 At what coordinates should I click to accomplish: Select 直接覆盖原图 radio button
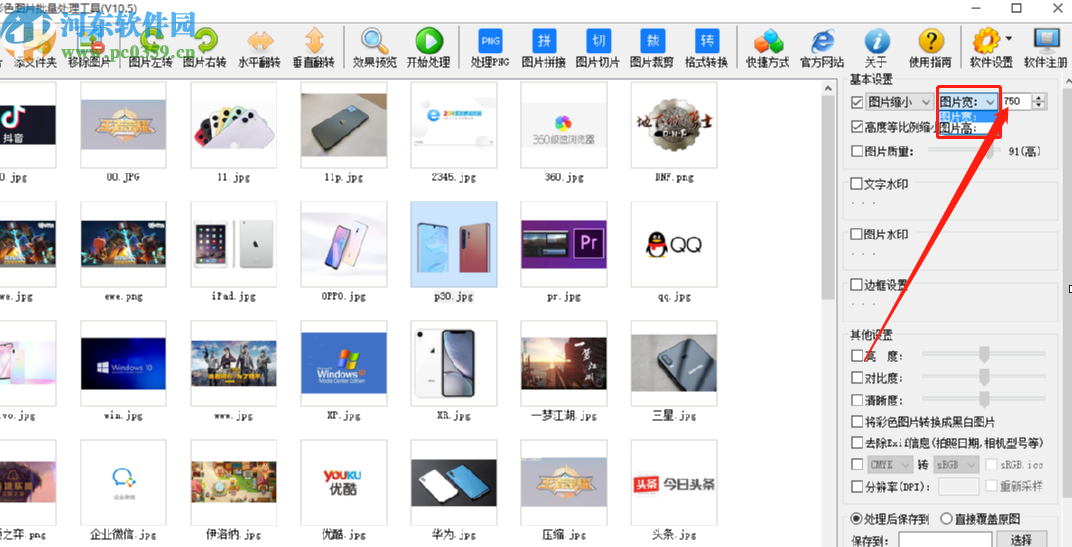pos(946,519)
